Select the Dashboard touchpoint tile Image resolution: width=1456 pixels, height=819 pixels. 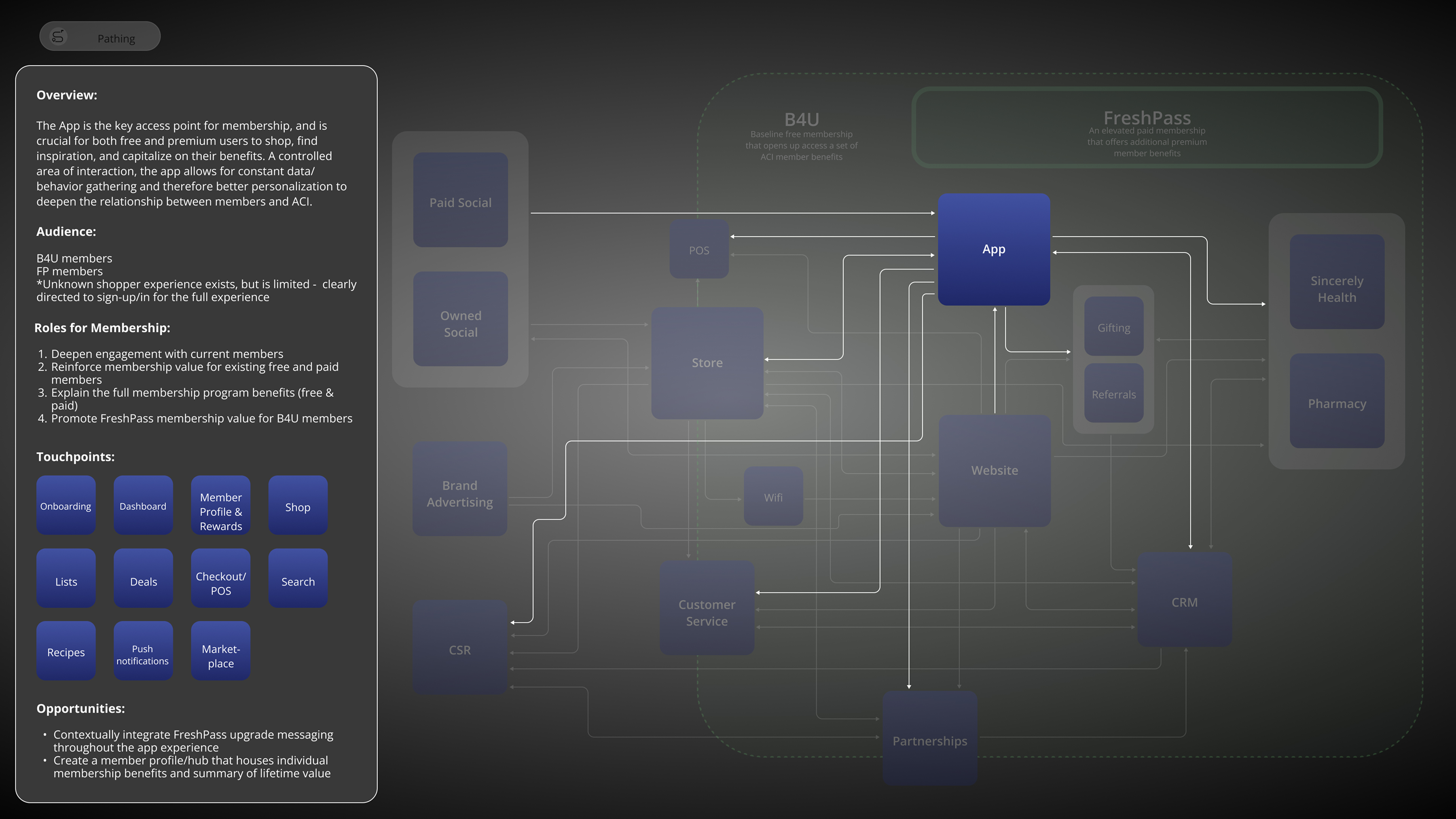143,505
